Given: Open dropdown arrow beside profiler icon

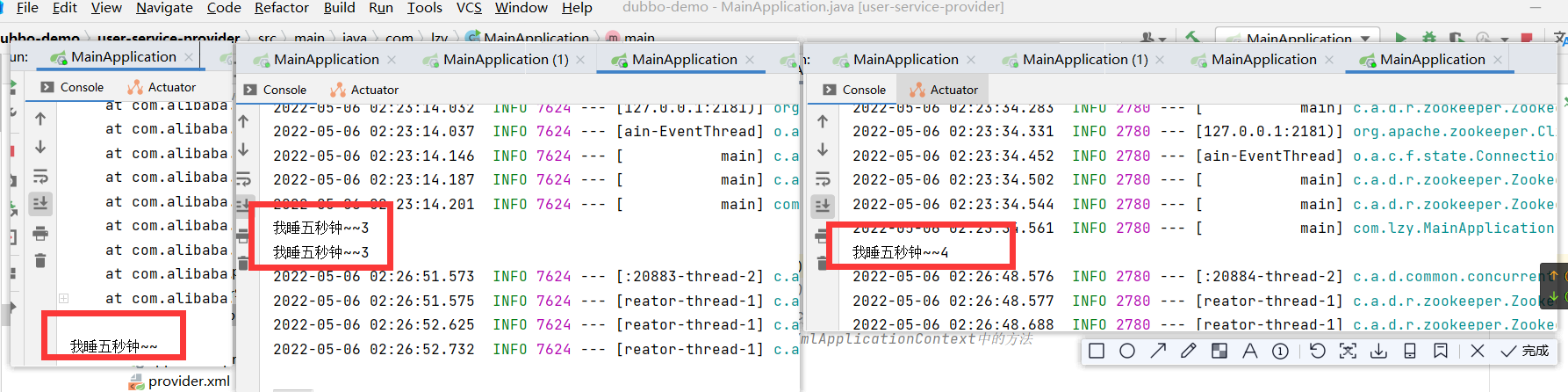Looking at the screenshot, I should pos(1504,40).
